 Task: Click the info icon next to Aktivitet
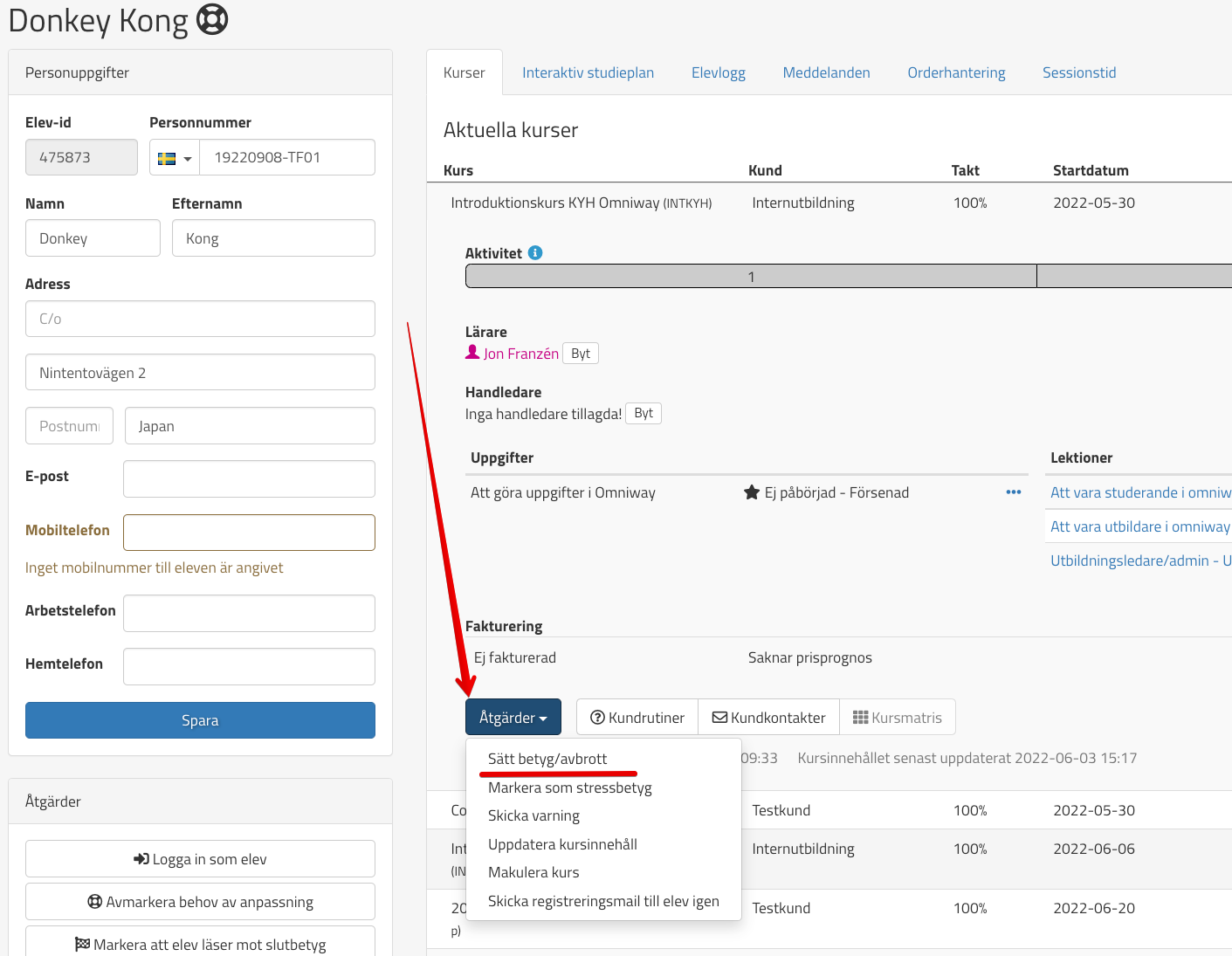(535, 252)
